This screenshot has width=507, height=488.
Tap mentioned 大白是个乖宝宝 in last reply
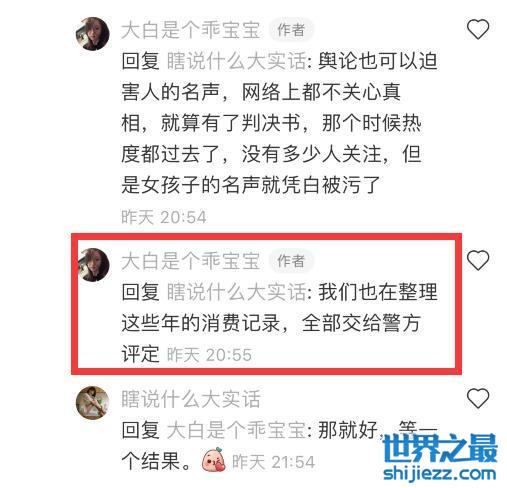[237, 430]
